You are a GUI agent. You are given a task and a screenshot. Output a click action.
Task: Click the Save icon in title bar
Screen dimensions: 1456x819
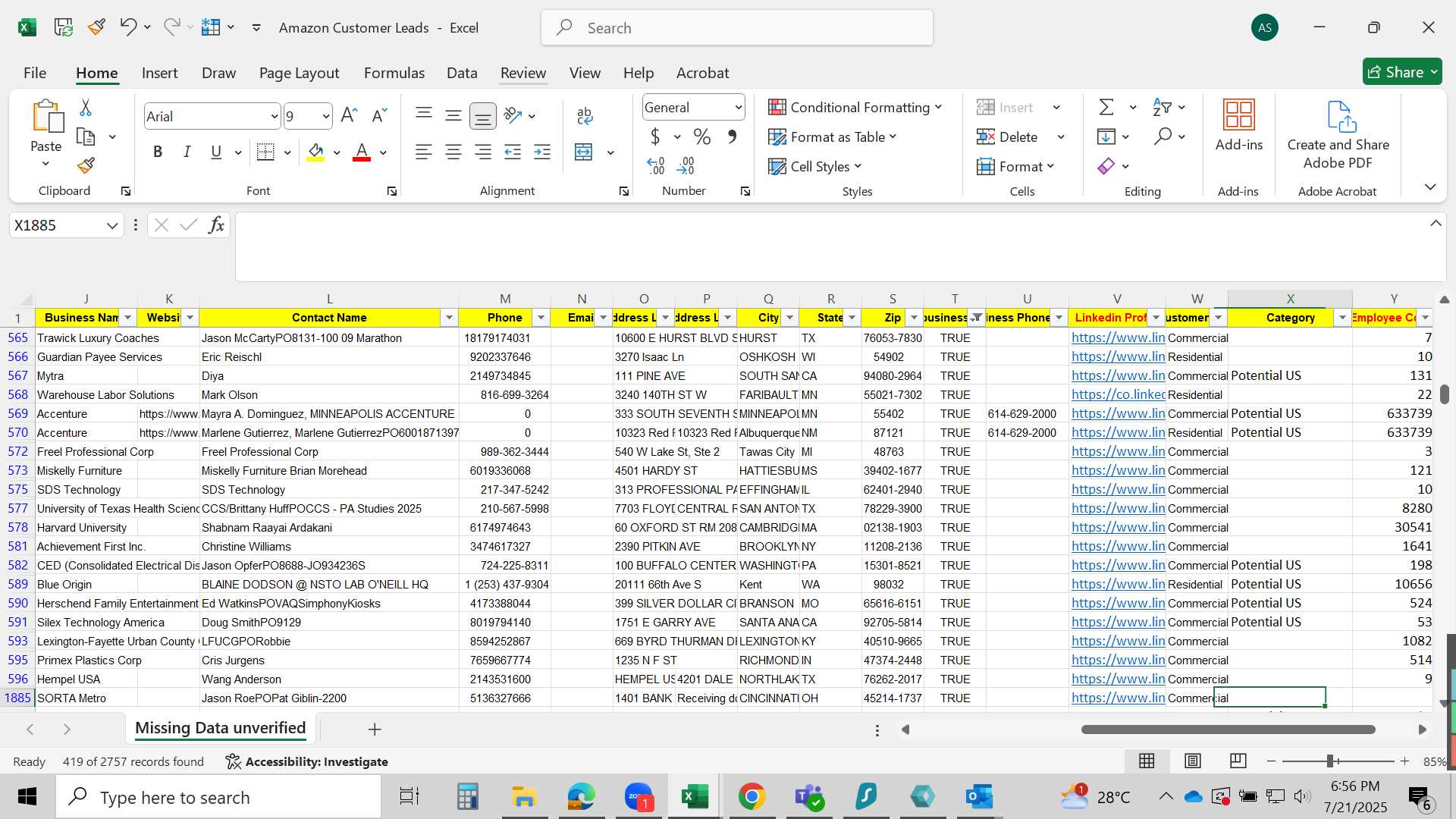(x=64, y=27)
